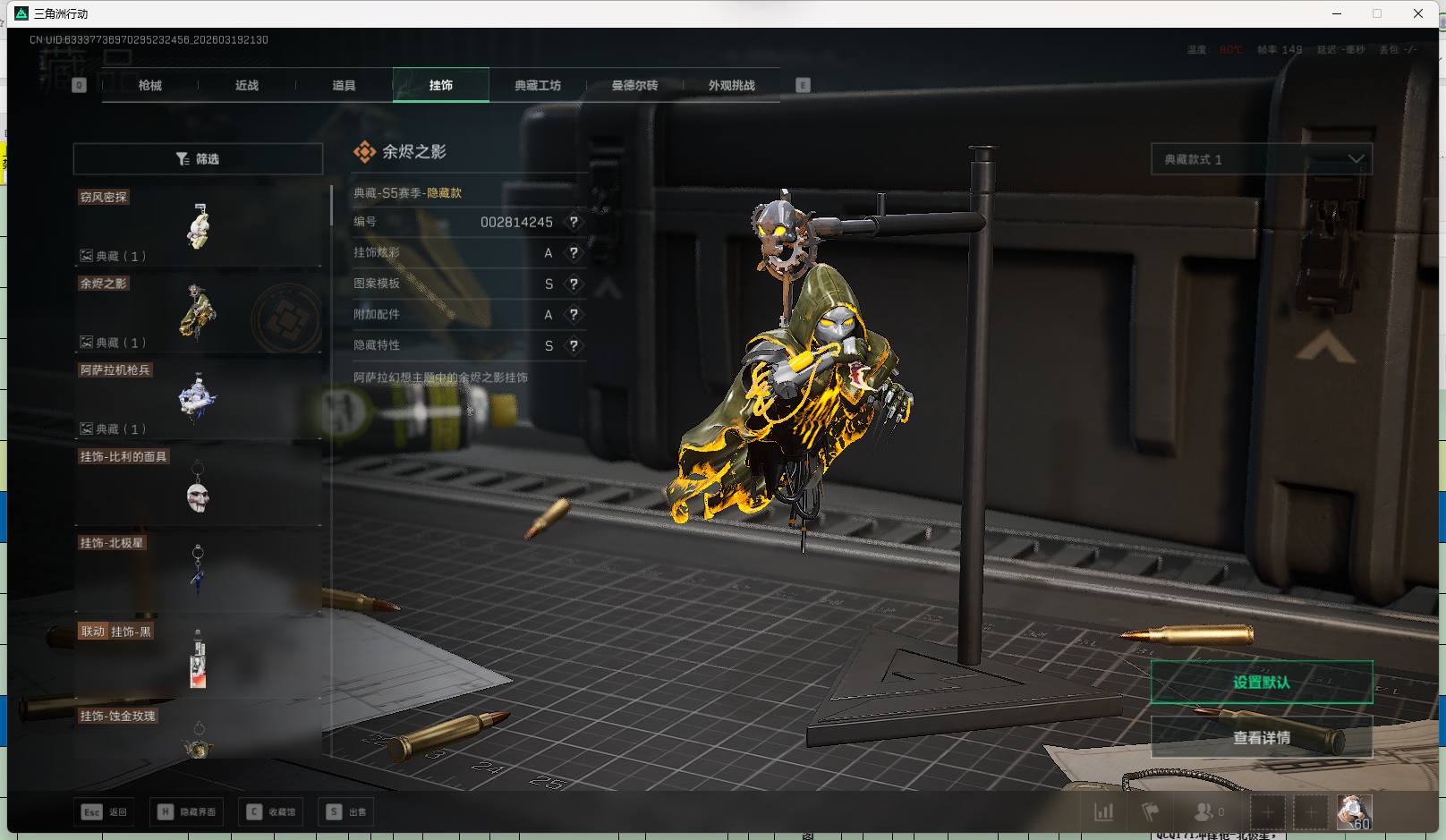
Task: Click the flags icon in bottom bar
Action: pos(1151,812)
